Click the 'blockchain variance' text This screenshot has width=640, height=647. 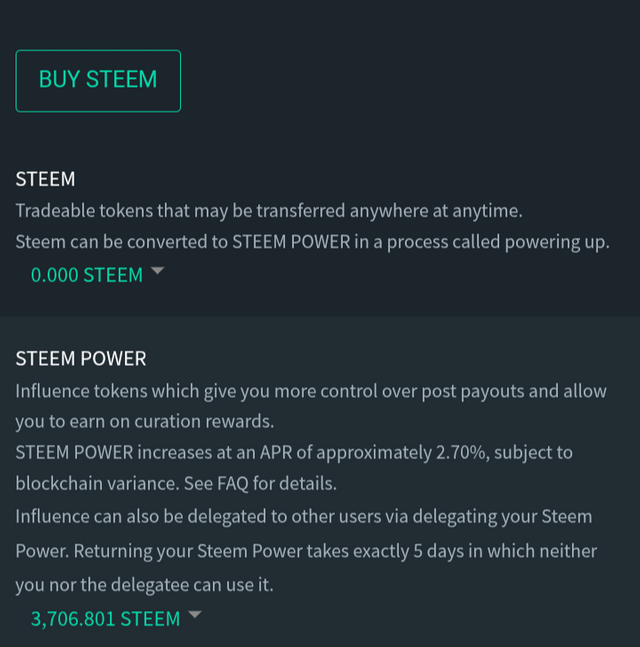click(x=97, y=483)
